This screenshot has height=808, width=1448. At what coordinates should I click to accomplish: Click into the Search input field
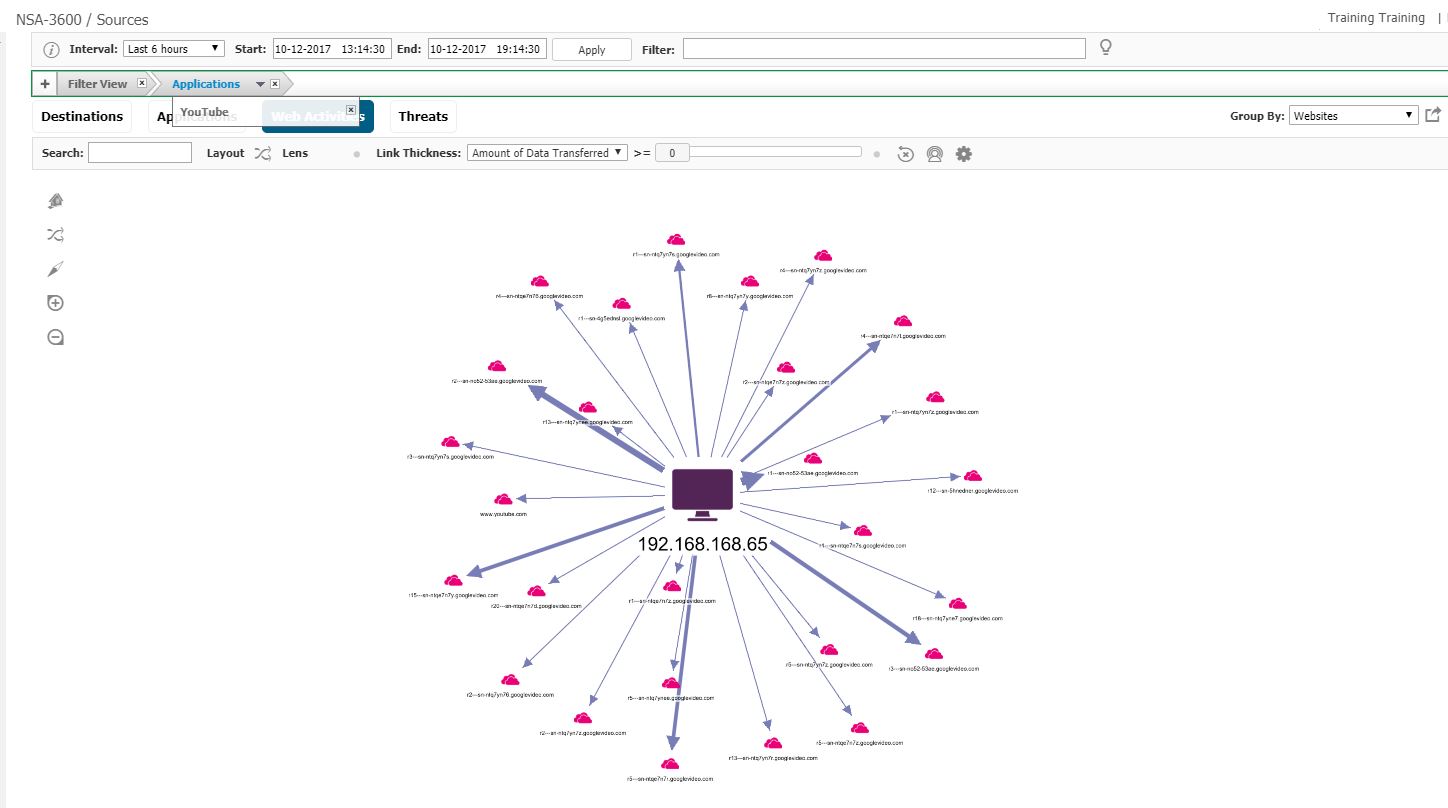tap(140, 153)
